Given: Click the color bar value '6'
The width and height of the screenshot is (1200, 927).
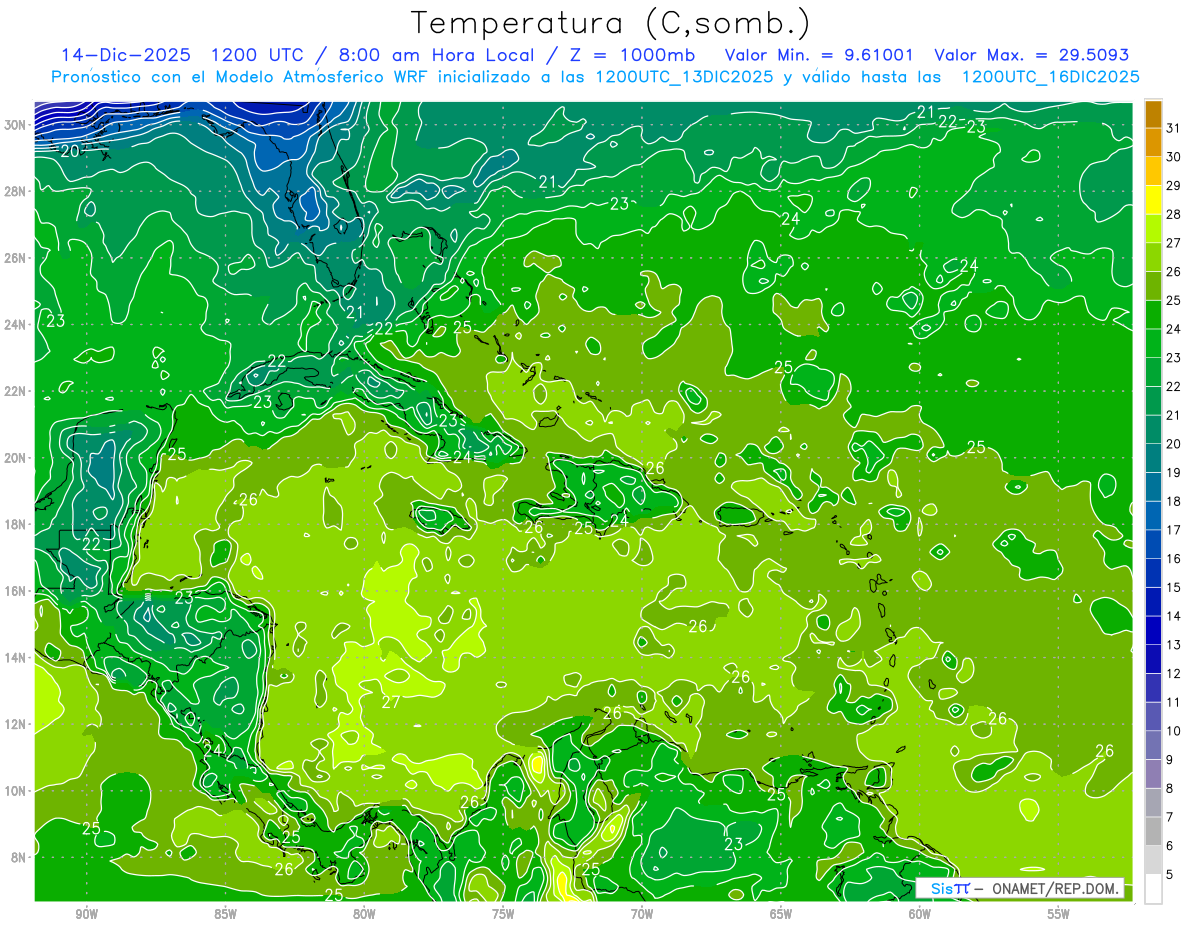Looking at the screenshot, I should [x=1169, y=845].
